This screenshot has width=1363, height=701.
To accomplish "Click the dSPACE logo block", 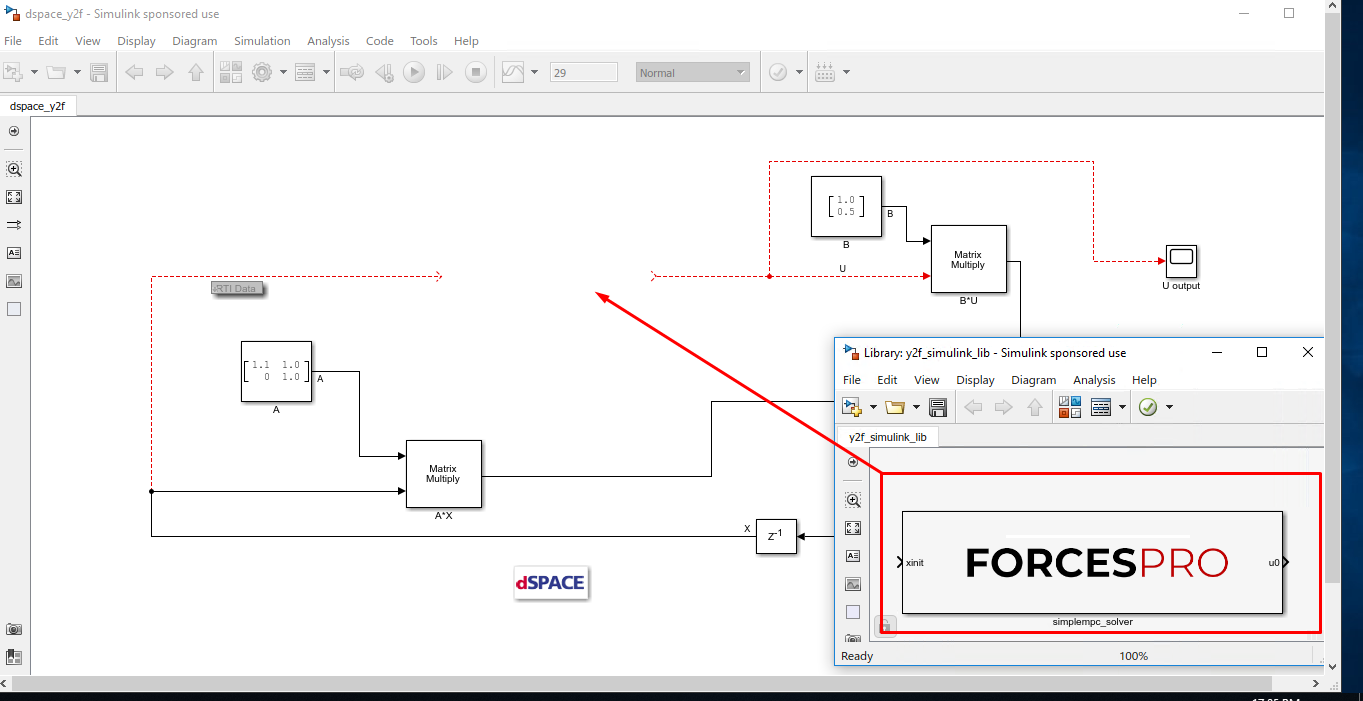I will click(x=550, y=583).
